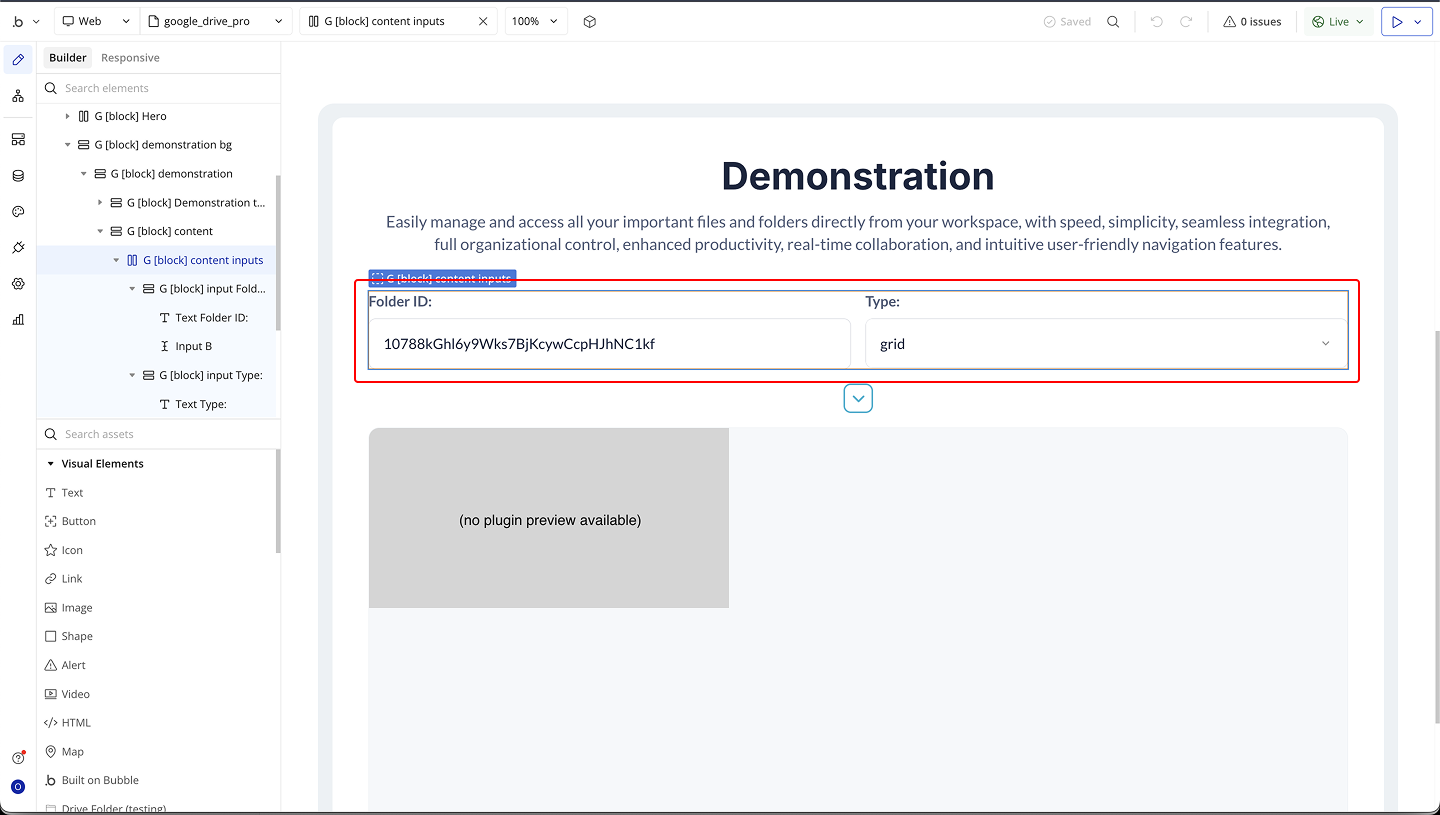Collapse the G [block] input Type: node
The image size is (1440, 815).
(x=132, y=375)
